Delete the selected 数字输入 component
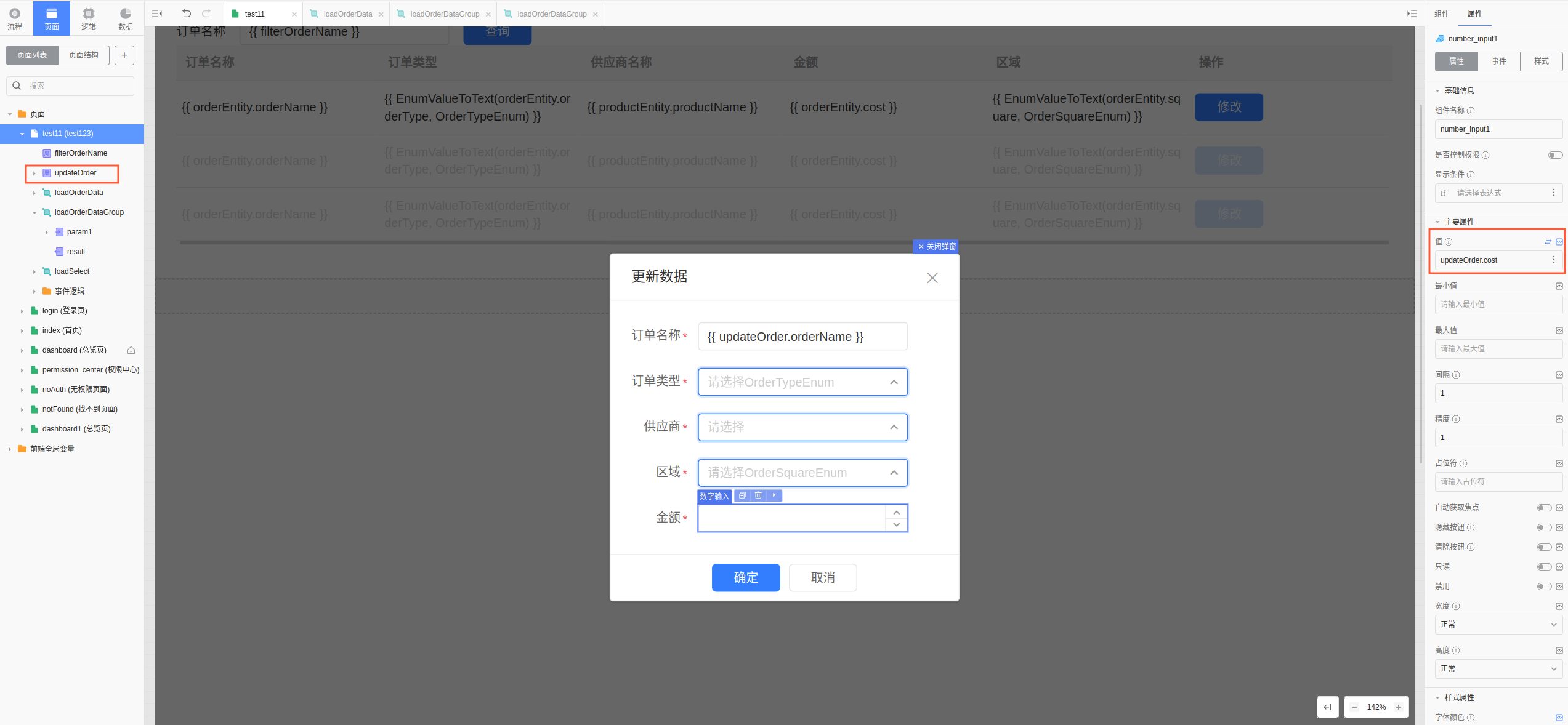The width and height of the screenshot is (1568, 725). (x=758, y=495)
